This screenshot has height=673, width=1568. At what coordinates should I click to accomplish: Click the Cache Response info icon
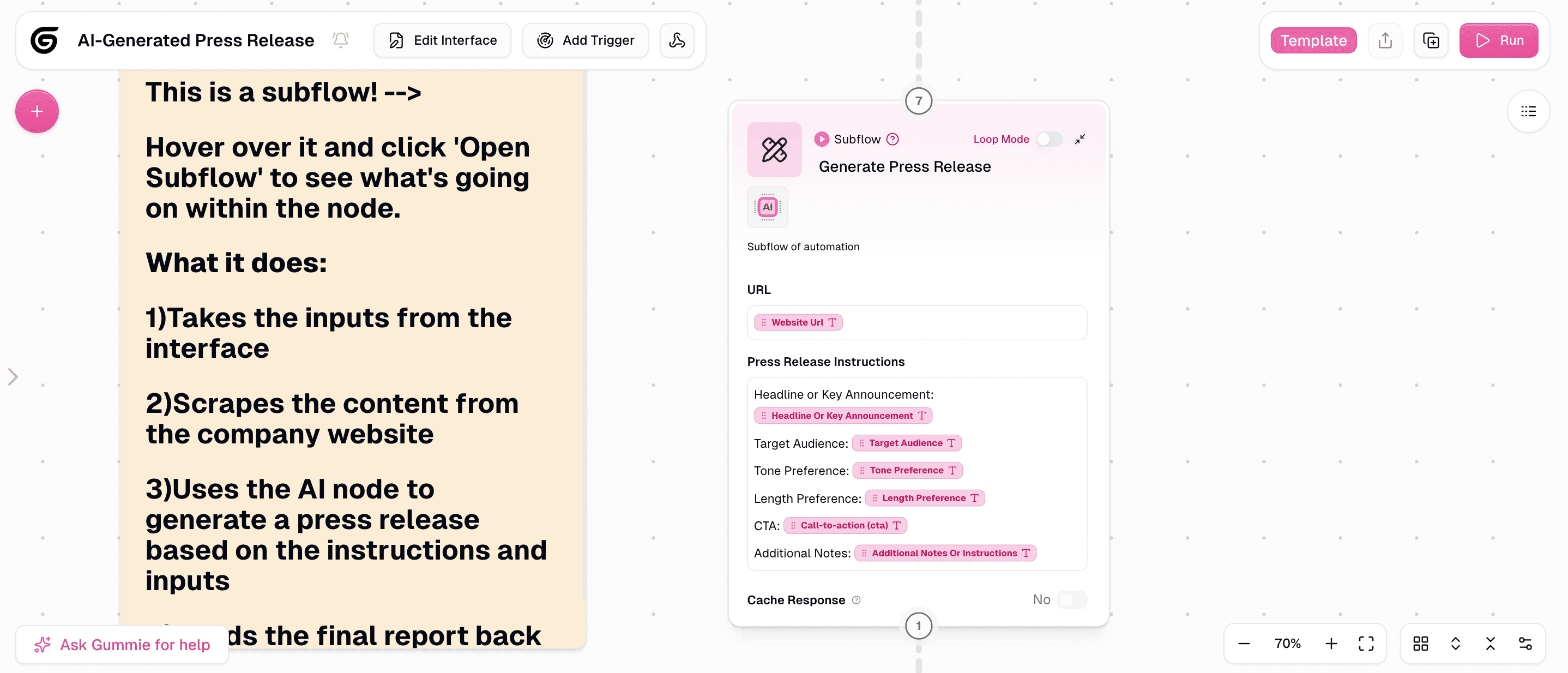[x=857, y=600]
